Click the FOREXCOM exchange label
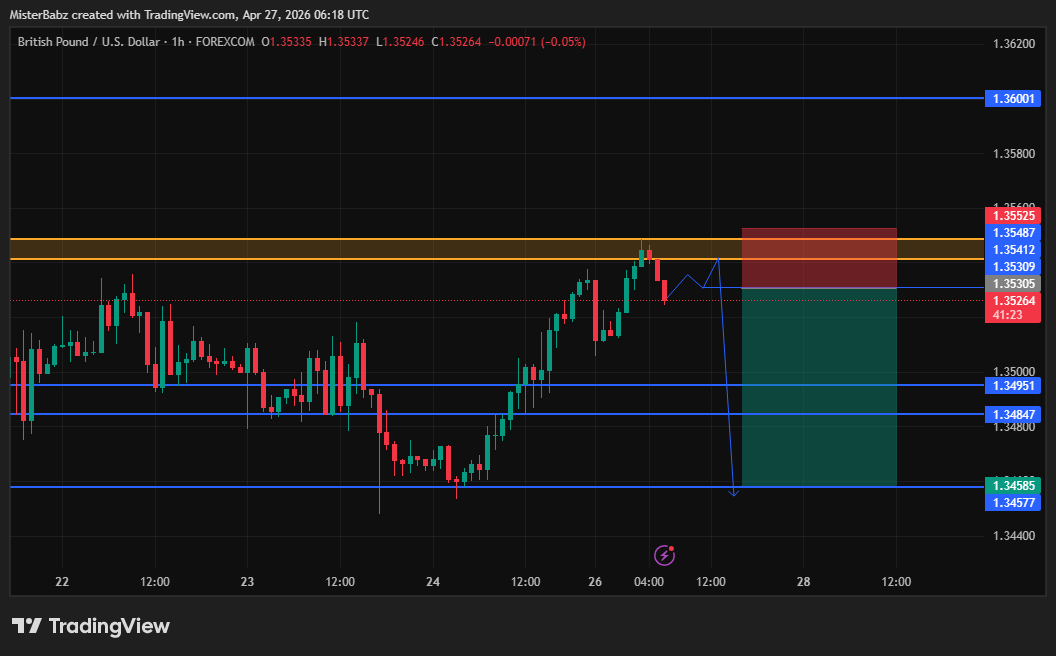Image resolution: width=1056 pixels, height=656 pixels. [225, 42]
